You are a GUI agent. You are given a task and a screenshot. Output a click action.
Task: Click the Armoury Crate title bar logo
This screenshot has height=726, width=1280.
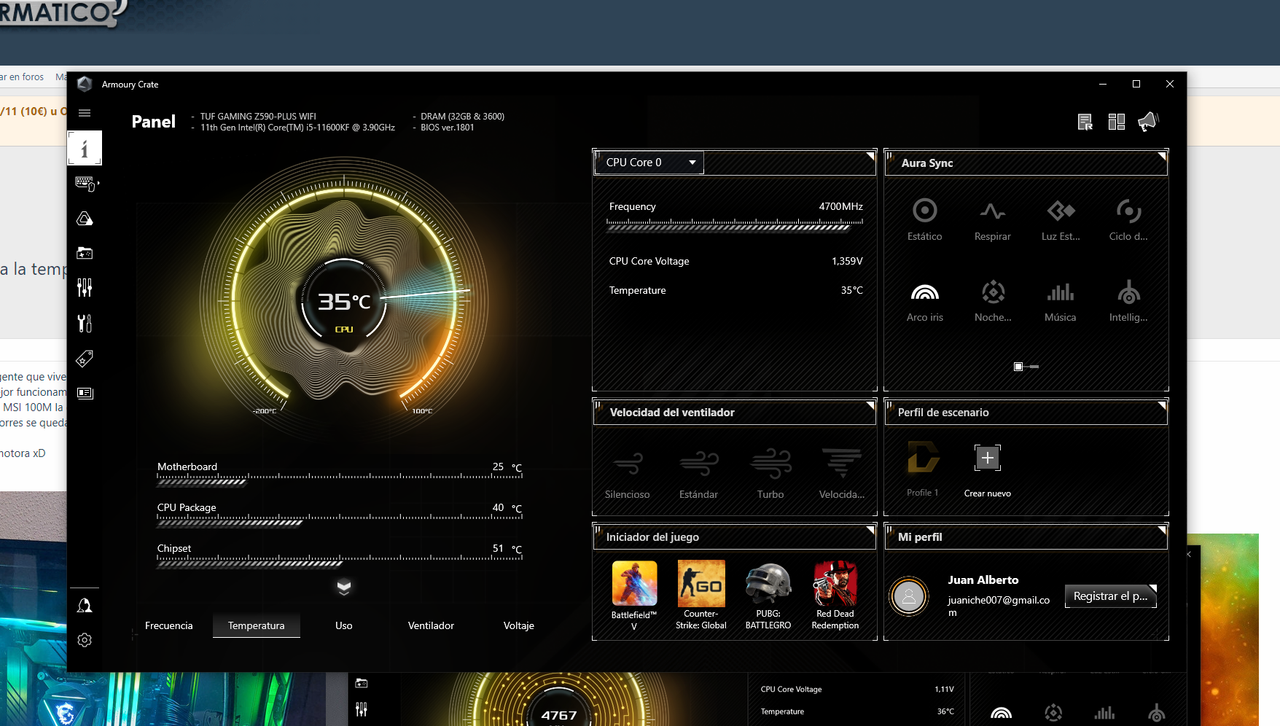(x=85, y=84)
